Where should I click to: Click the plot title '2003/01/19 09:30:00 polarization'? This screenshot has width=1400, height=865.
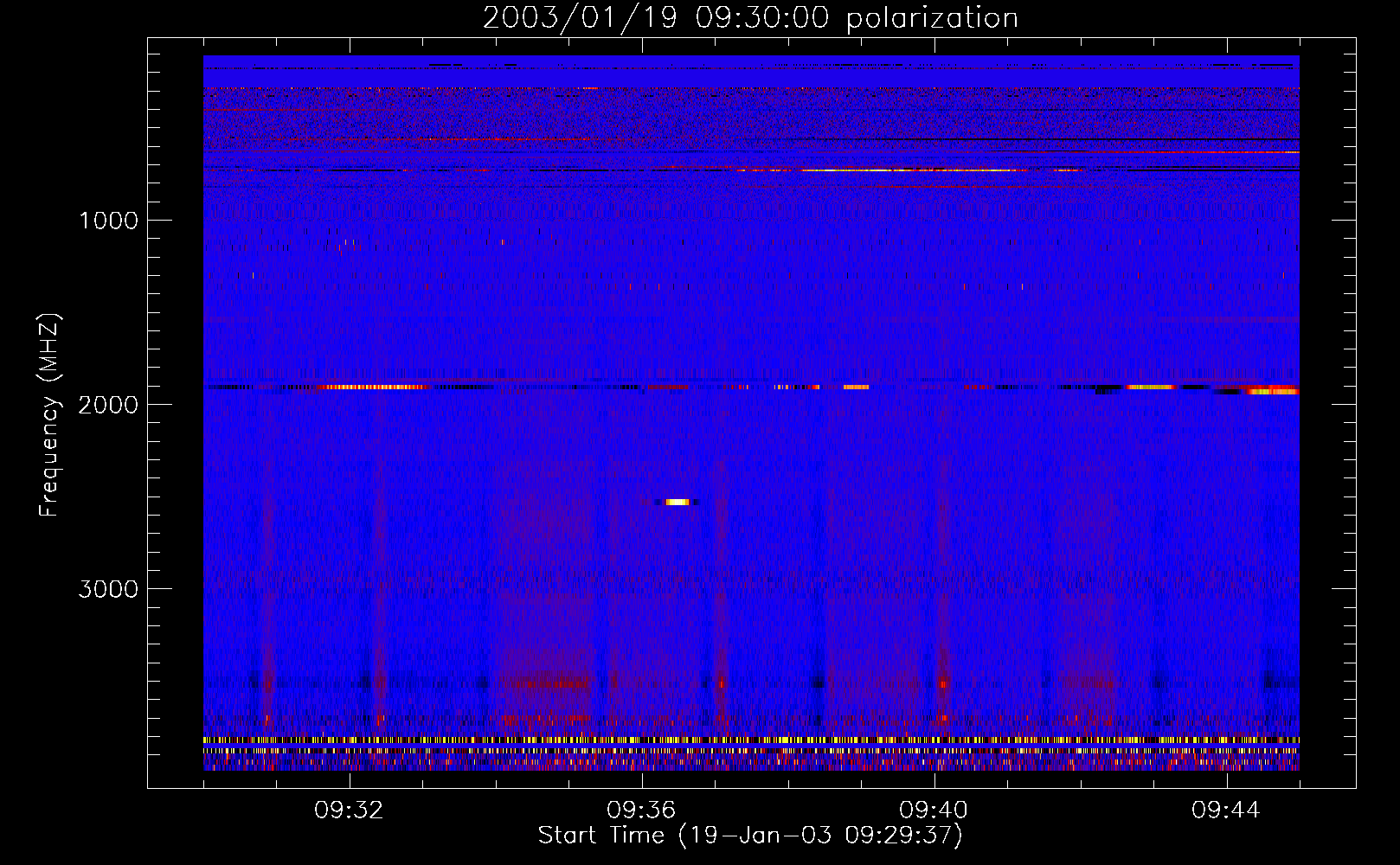(750, 18)
